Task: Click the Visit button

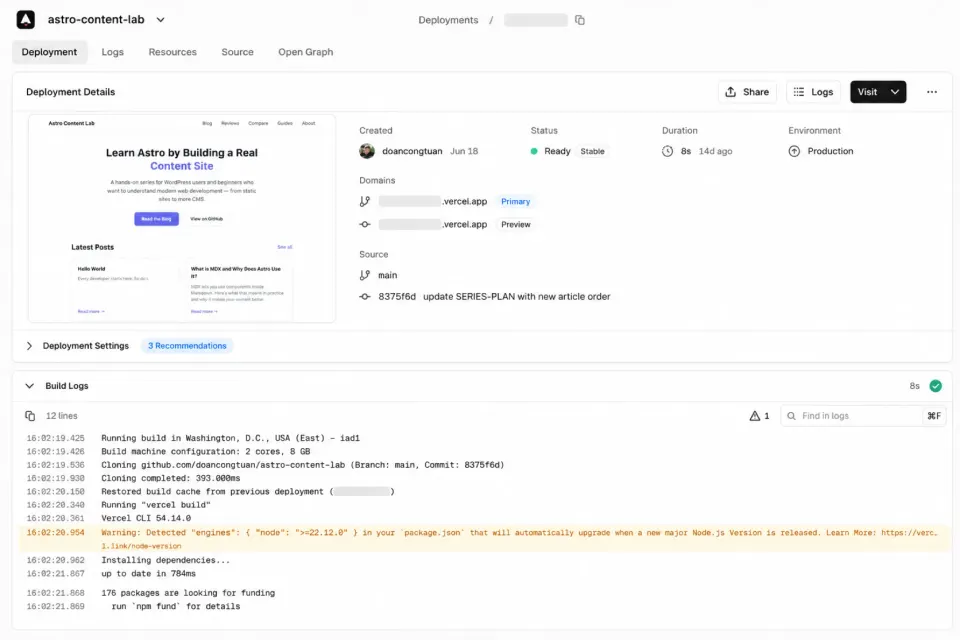Action: point(867,92)
